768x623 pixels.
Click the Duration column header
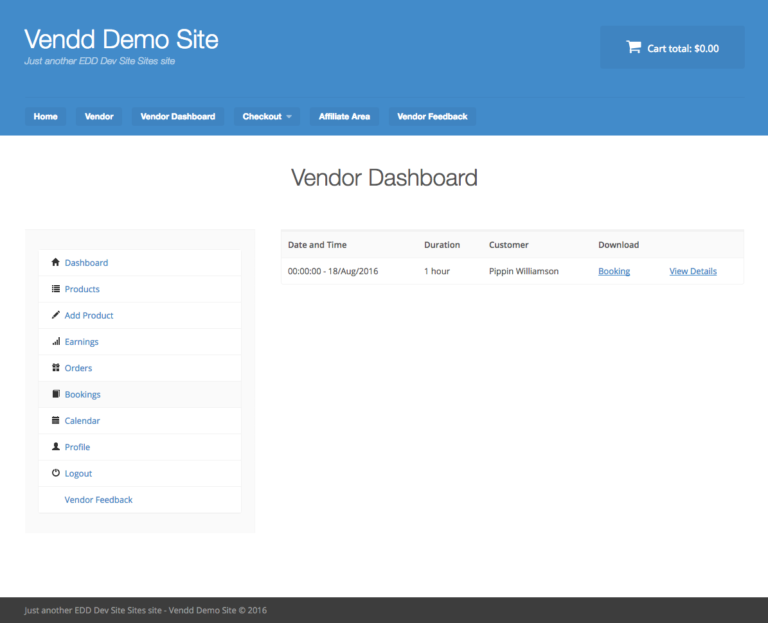pyautogui.click(x=442, y=245)
